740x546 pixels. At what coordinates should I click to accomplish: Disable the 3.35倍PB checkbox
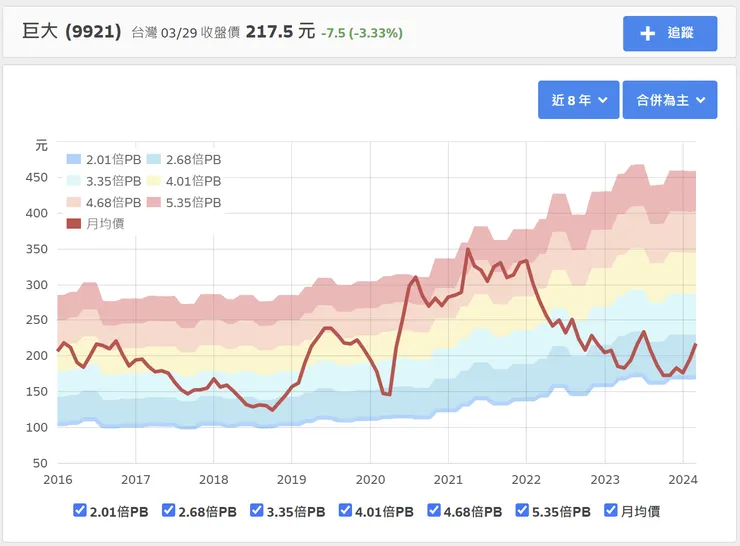(x=257, y=511)
